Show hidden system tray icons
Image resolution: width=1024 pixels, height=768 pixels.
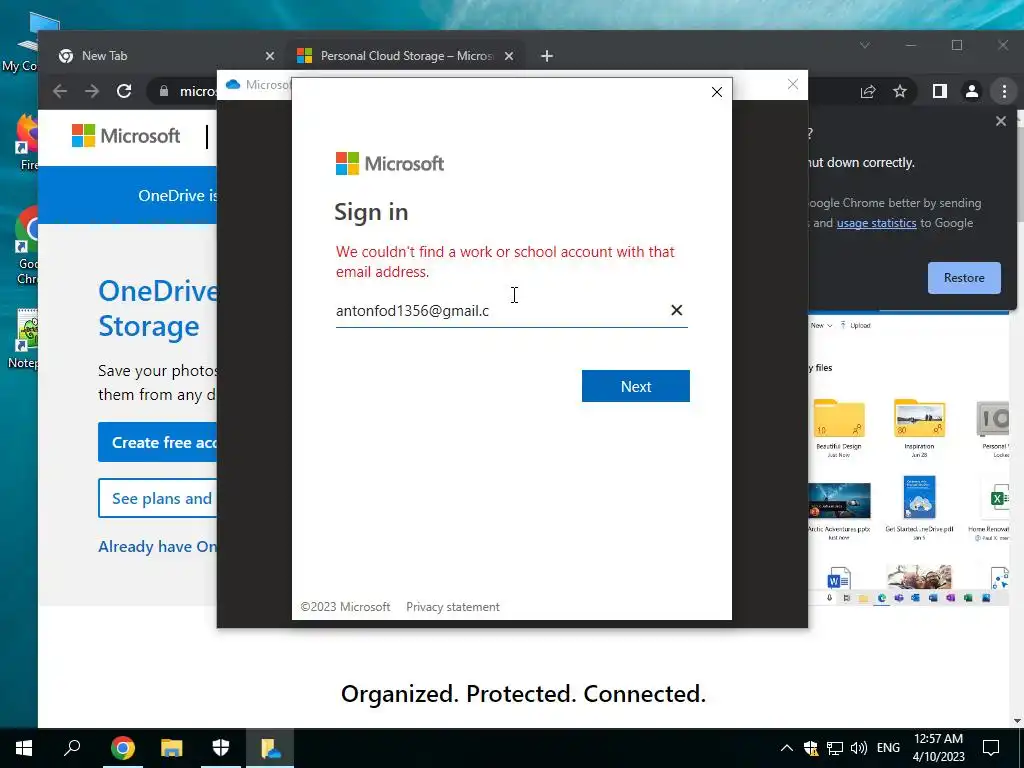[787, 748]
